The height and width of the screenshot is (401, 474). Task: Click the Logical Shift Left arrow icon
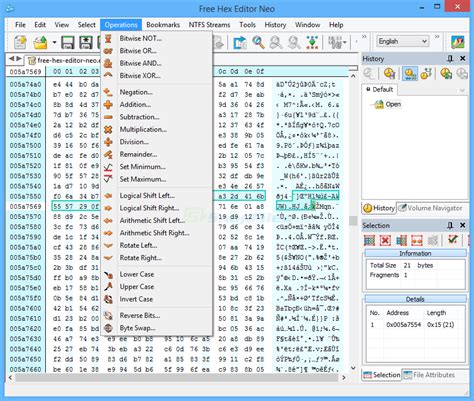click(x=108, y=196)
